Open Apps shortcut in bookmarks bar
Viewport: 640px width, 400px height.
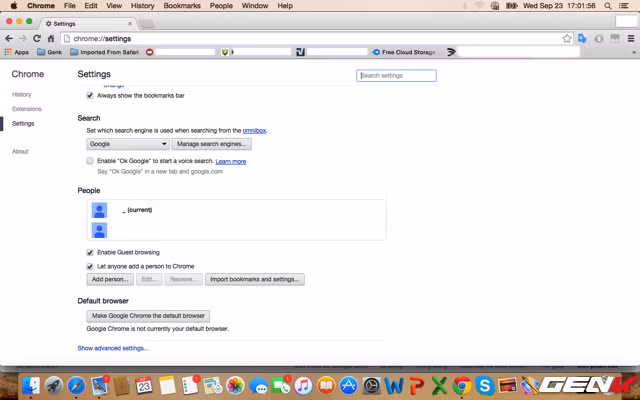(x=16, y=51)
